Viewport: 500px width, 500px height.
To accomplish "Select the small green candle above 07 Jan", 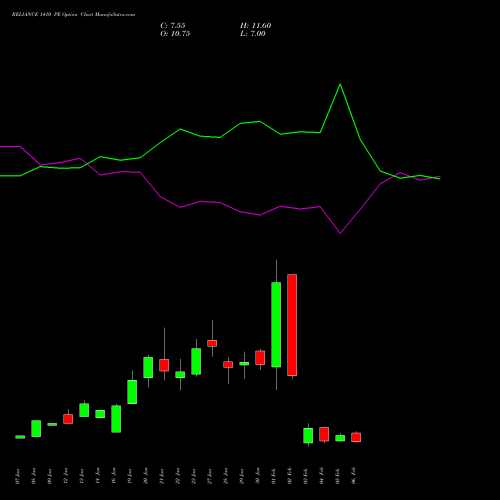I will (20, 437).
